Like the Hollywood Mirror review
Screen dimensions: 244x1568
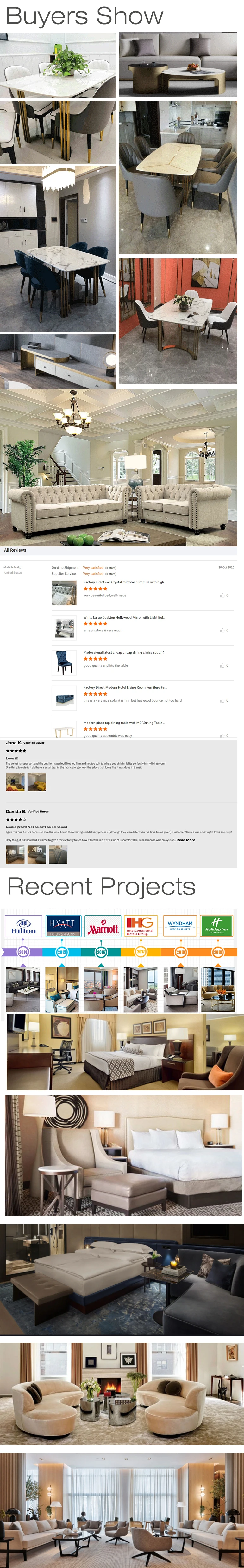tap(223, 630)
